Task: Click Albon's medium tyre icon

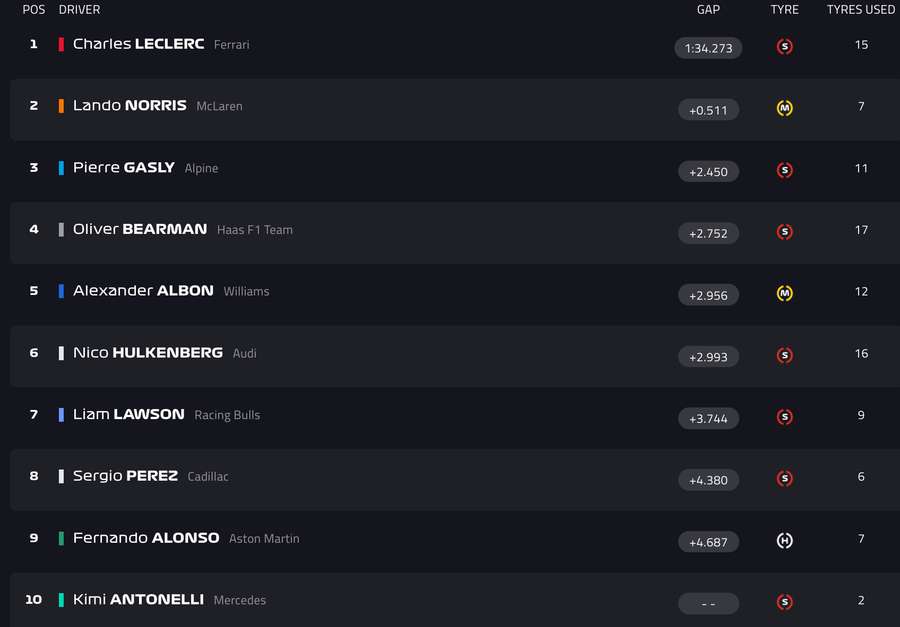Action: pos(785,294)
